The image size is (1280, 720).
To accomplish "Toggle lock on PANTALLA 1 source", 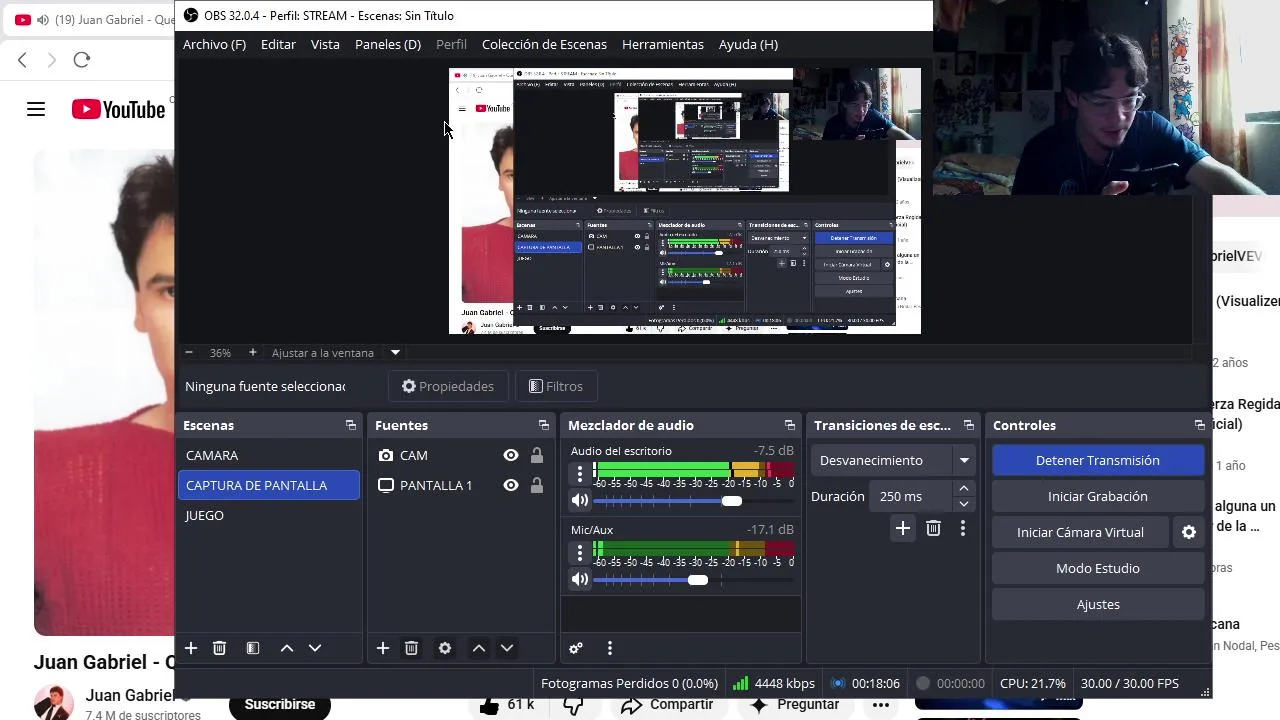I will 537,485.
